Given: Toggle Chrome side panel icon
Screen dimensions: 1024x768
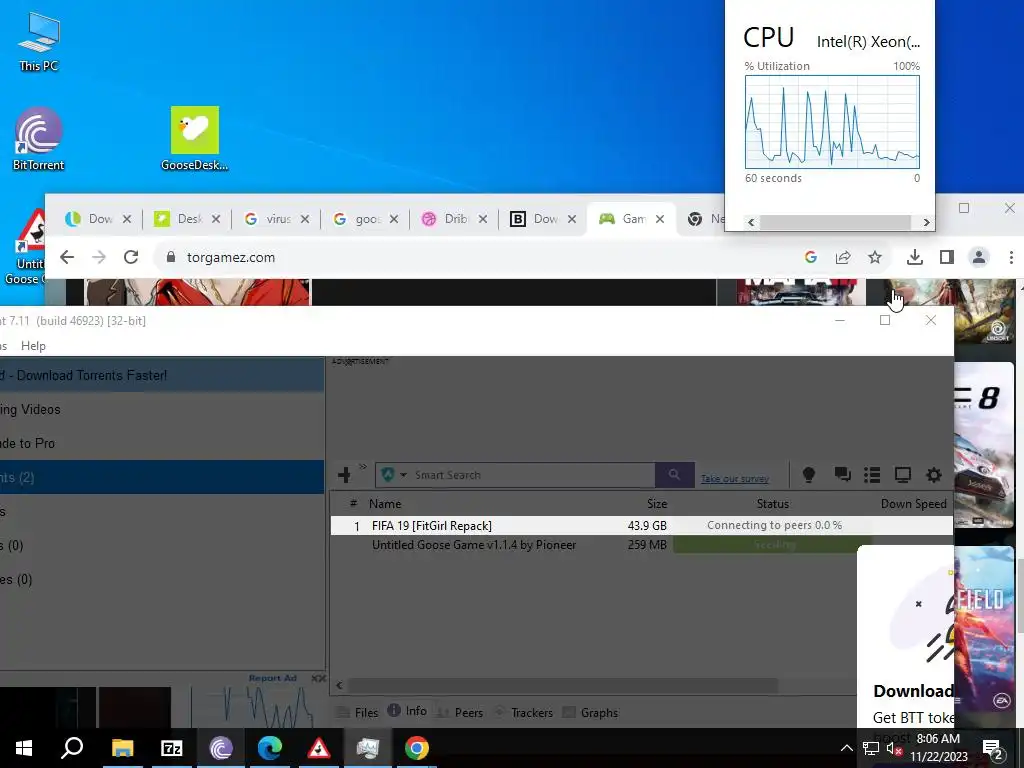Looking at the screenshot, I should click(x=947, y=257).
